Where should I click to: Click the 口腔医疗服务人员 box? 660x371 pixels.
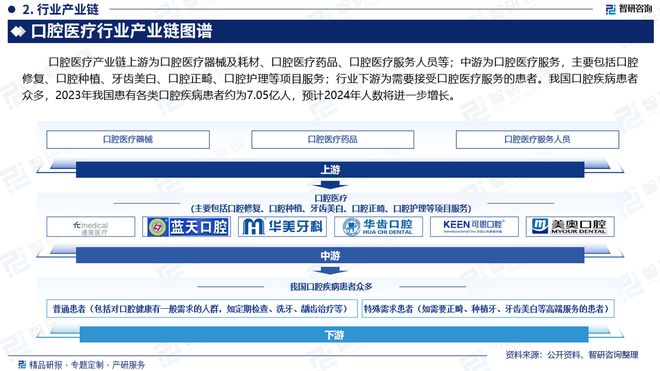pyautogui.click(x=538, y=139)
